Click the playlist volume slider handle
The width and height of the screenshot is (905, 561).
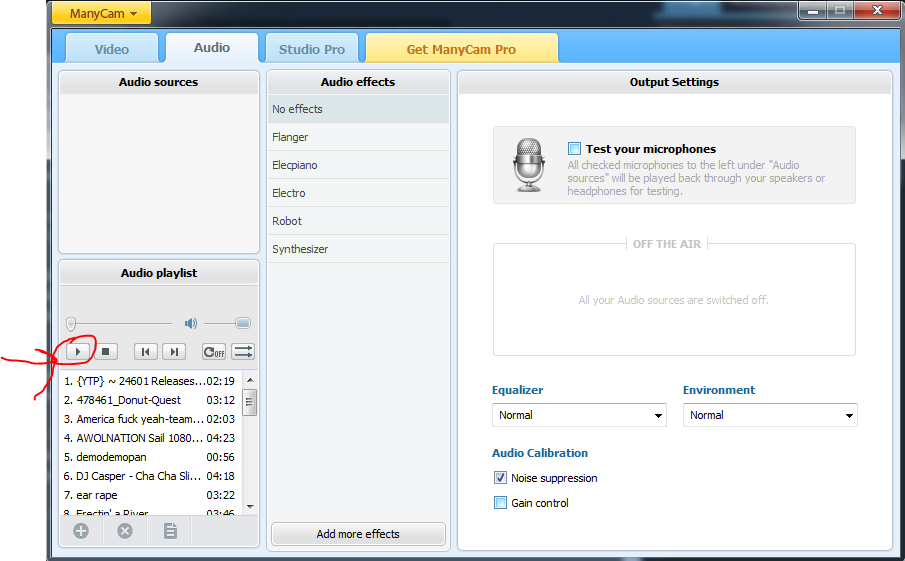[243, 323]
